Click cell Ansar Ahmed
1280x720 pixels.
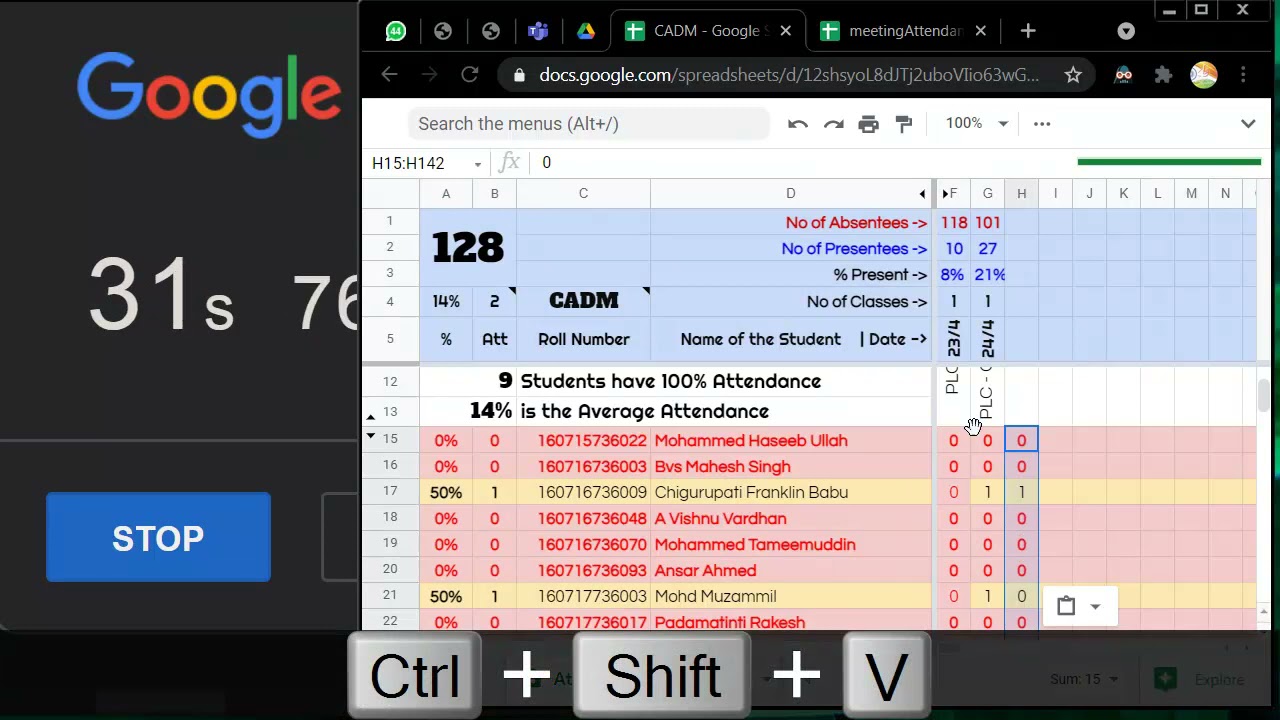coord(791,571)
